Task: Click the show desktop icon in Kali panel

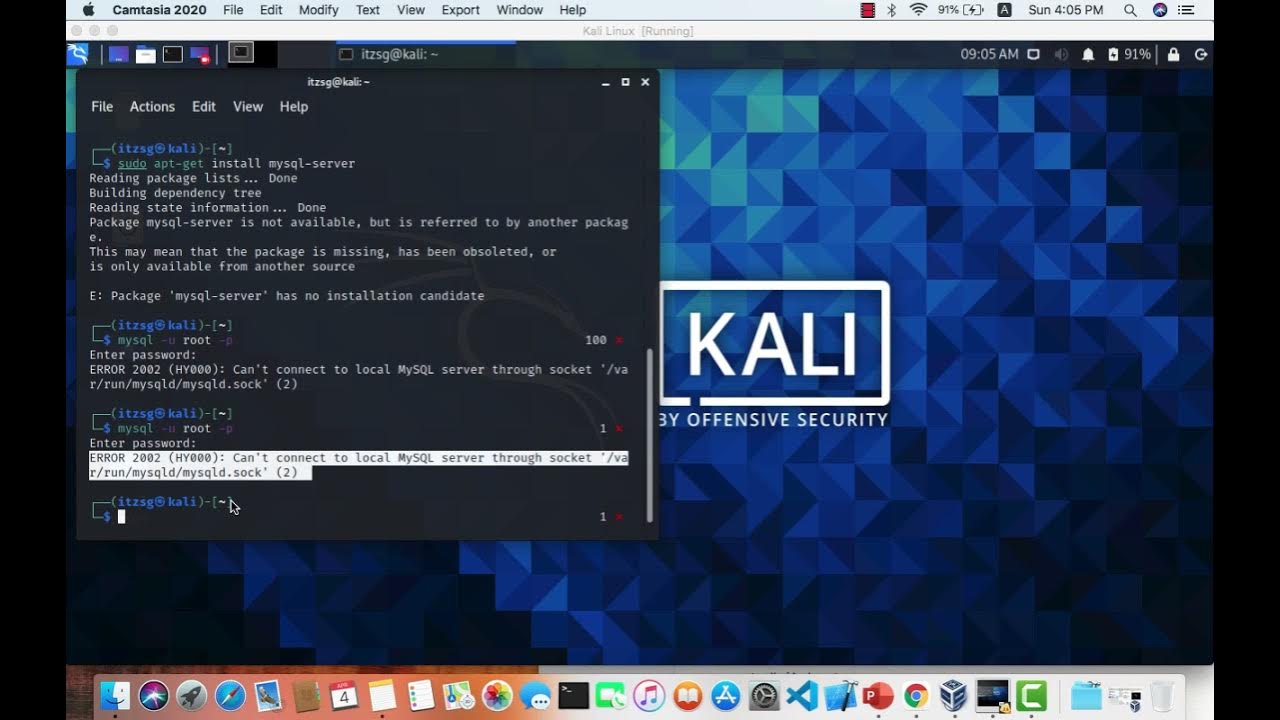Action: [x=118, y=54]
